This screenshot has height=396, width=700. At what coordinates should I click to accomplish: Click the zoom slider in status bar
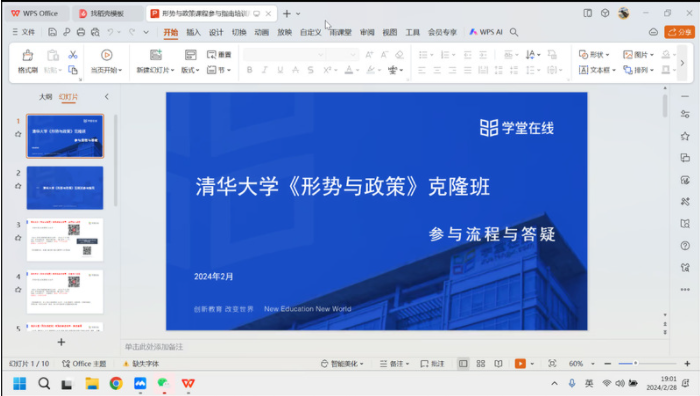coord(647,363)
